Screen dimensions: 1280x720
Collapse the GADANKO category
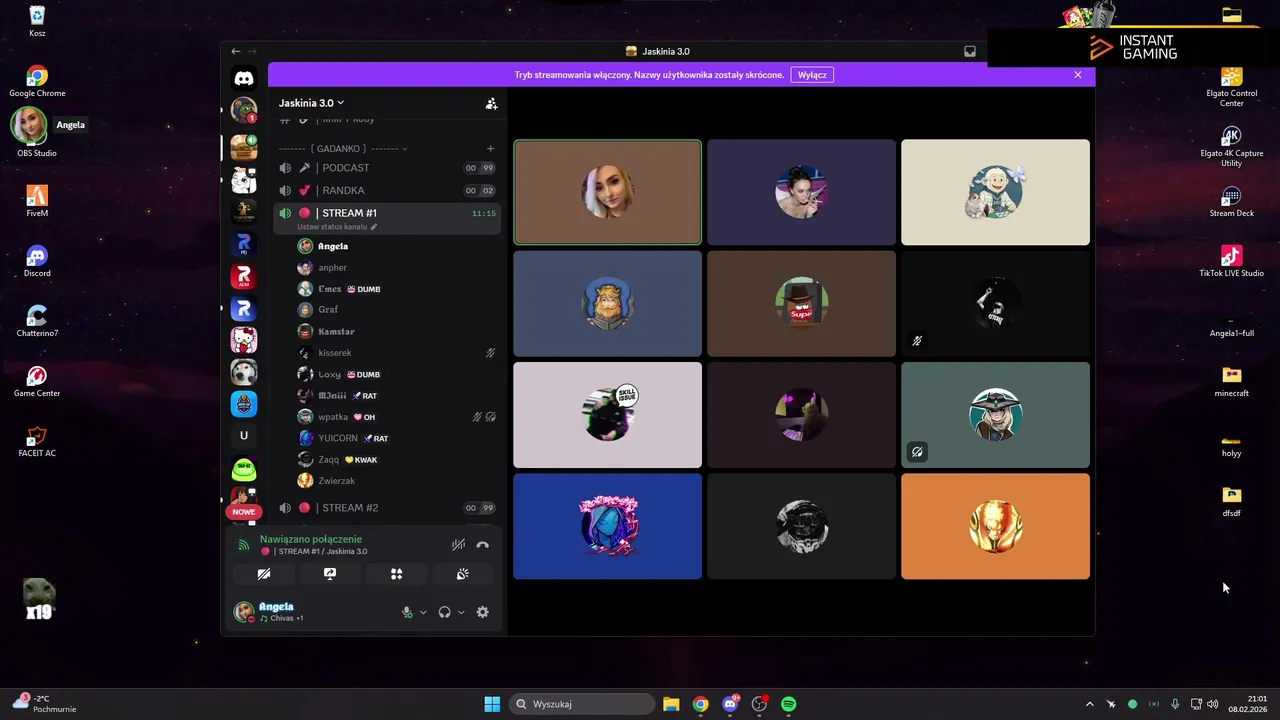click(343, 149)
